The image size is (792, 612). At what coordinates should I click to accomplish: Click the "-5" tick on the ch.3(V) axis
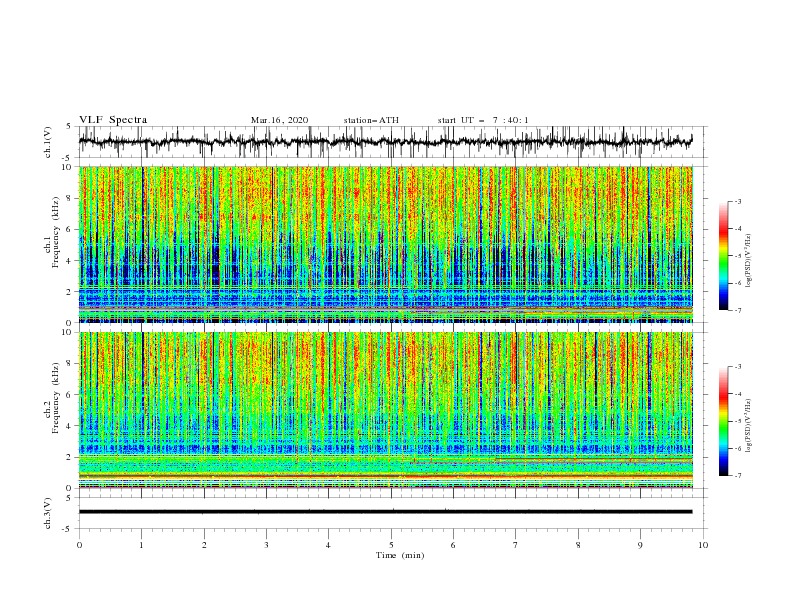(x=68, y=529)
